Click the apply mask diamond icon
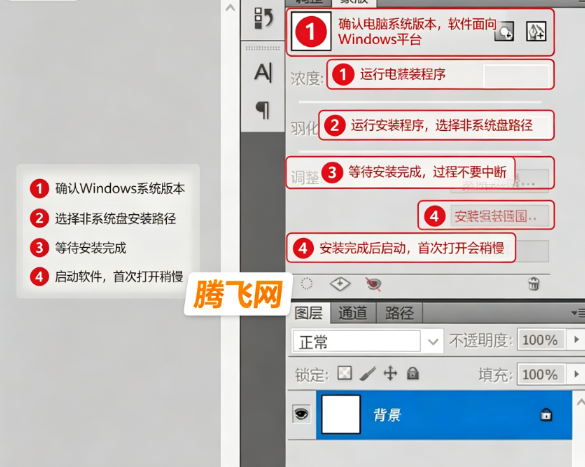 340,284
